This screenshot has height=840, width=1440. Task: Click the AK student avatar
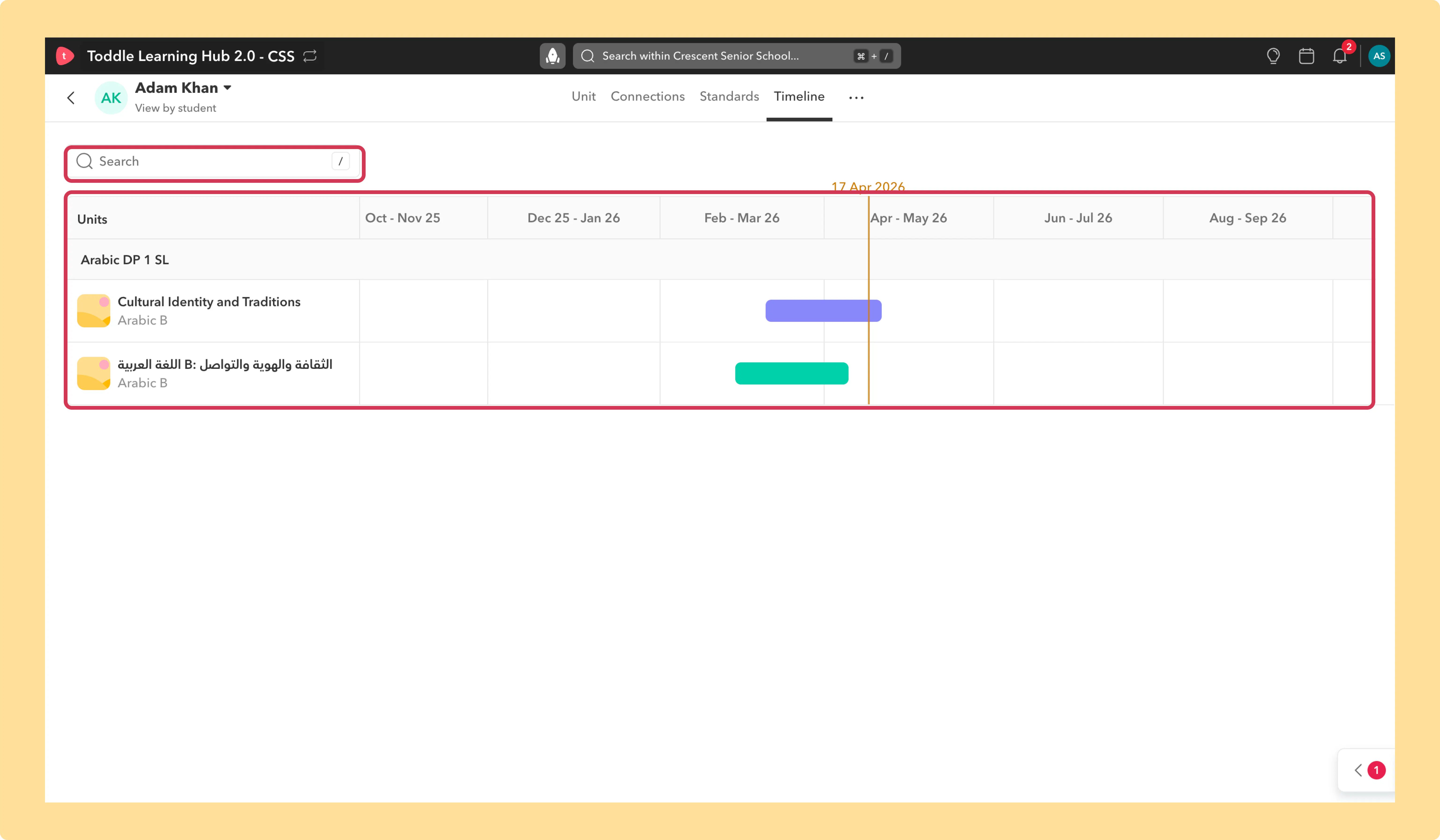pos(111,98)
